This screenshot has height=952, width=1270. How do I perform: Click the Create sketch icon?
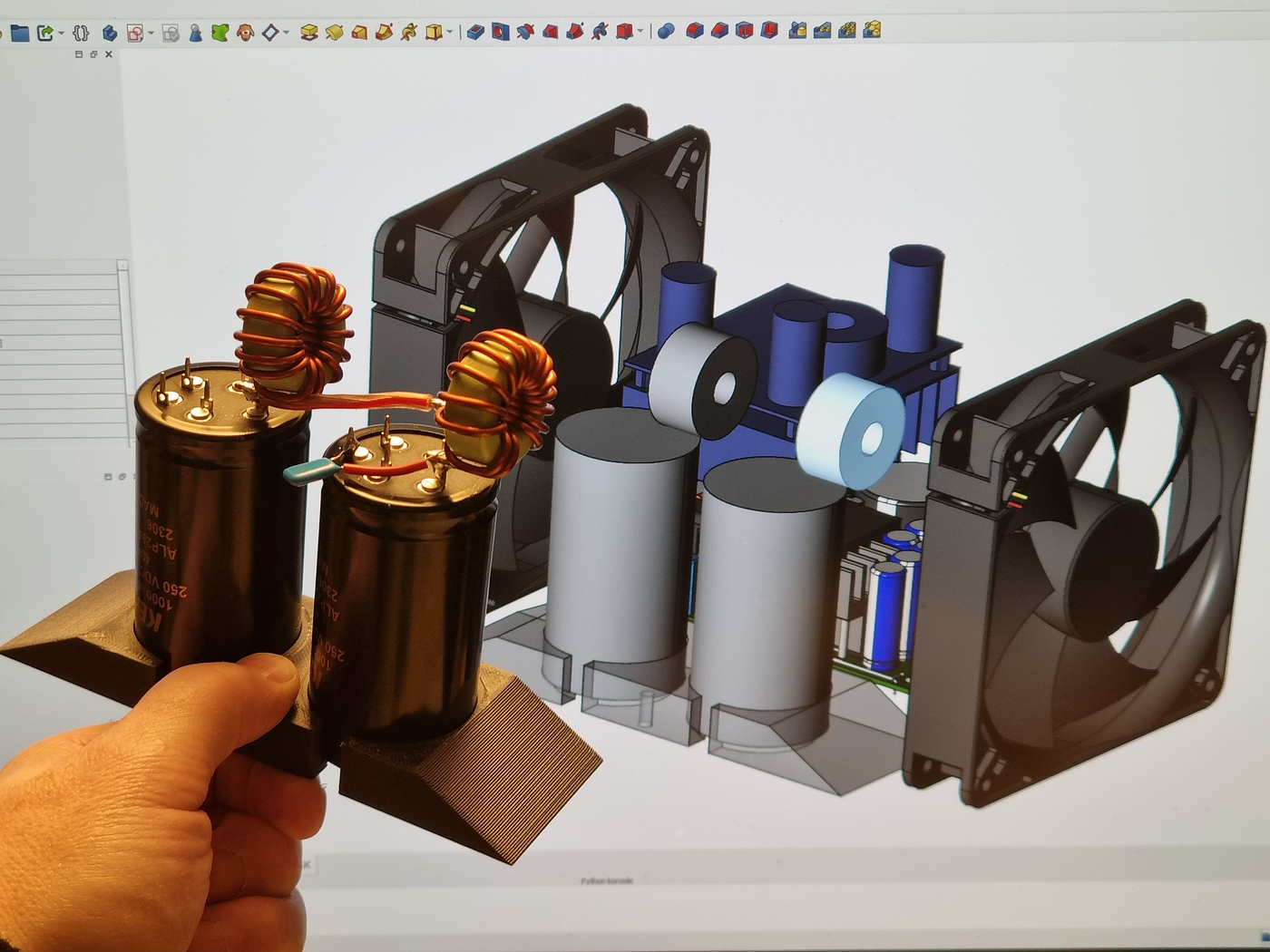click(x=135, y=34)
